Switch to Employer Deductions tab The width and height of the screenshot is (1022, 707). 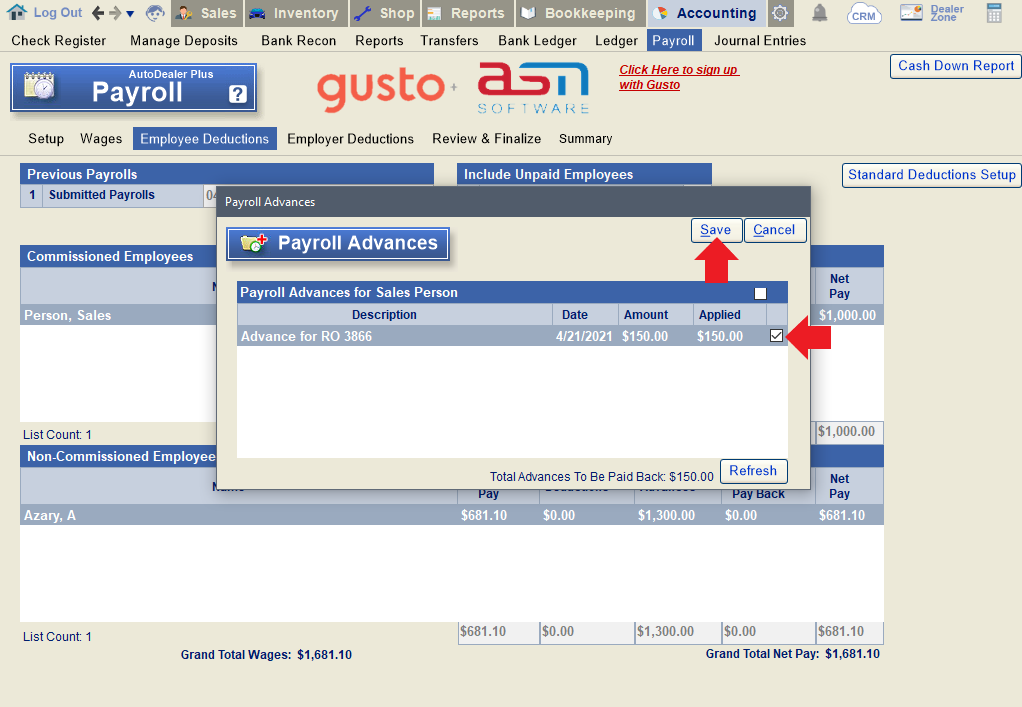pos(350,139)
